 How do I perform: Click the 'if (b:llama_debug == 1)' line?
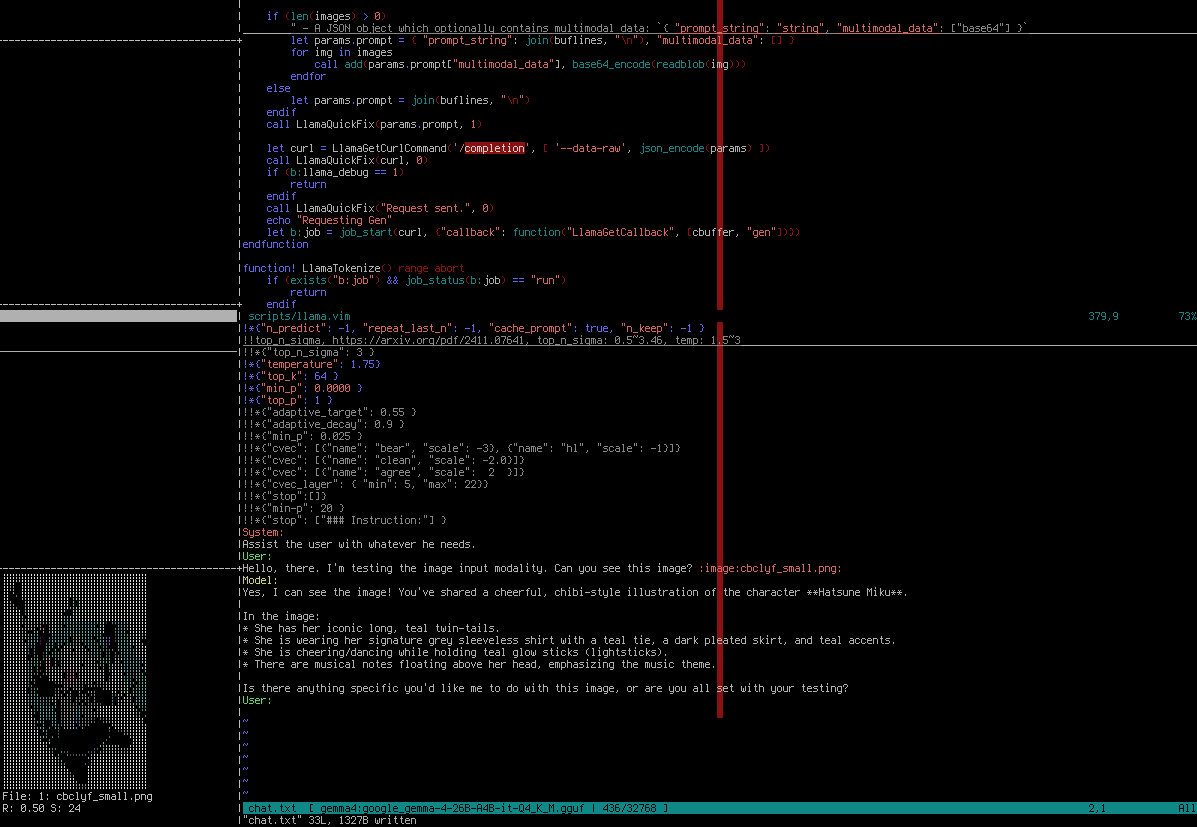[x=335, y=173]
